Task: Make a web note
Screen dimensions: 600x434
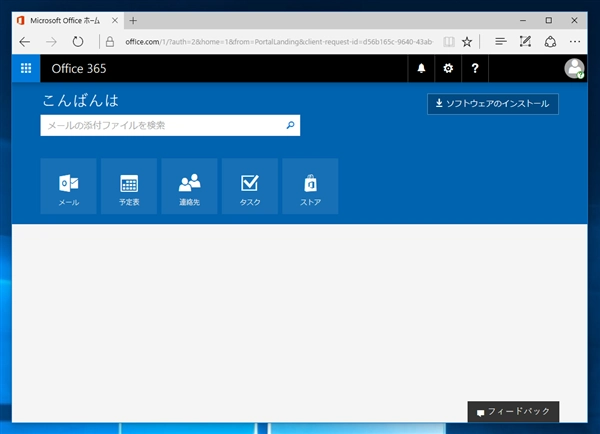Action: coord(525,41)
